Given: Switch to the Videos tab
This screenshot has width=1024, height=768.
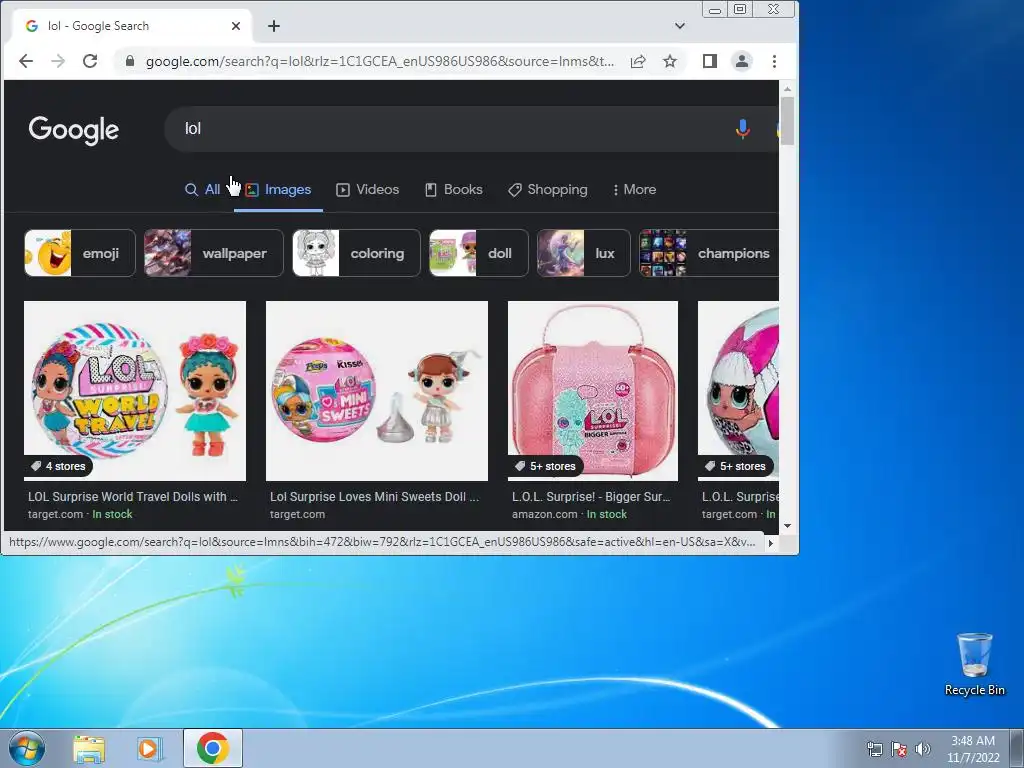Looking at the screenshot, I should click(x=367, y=189).
